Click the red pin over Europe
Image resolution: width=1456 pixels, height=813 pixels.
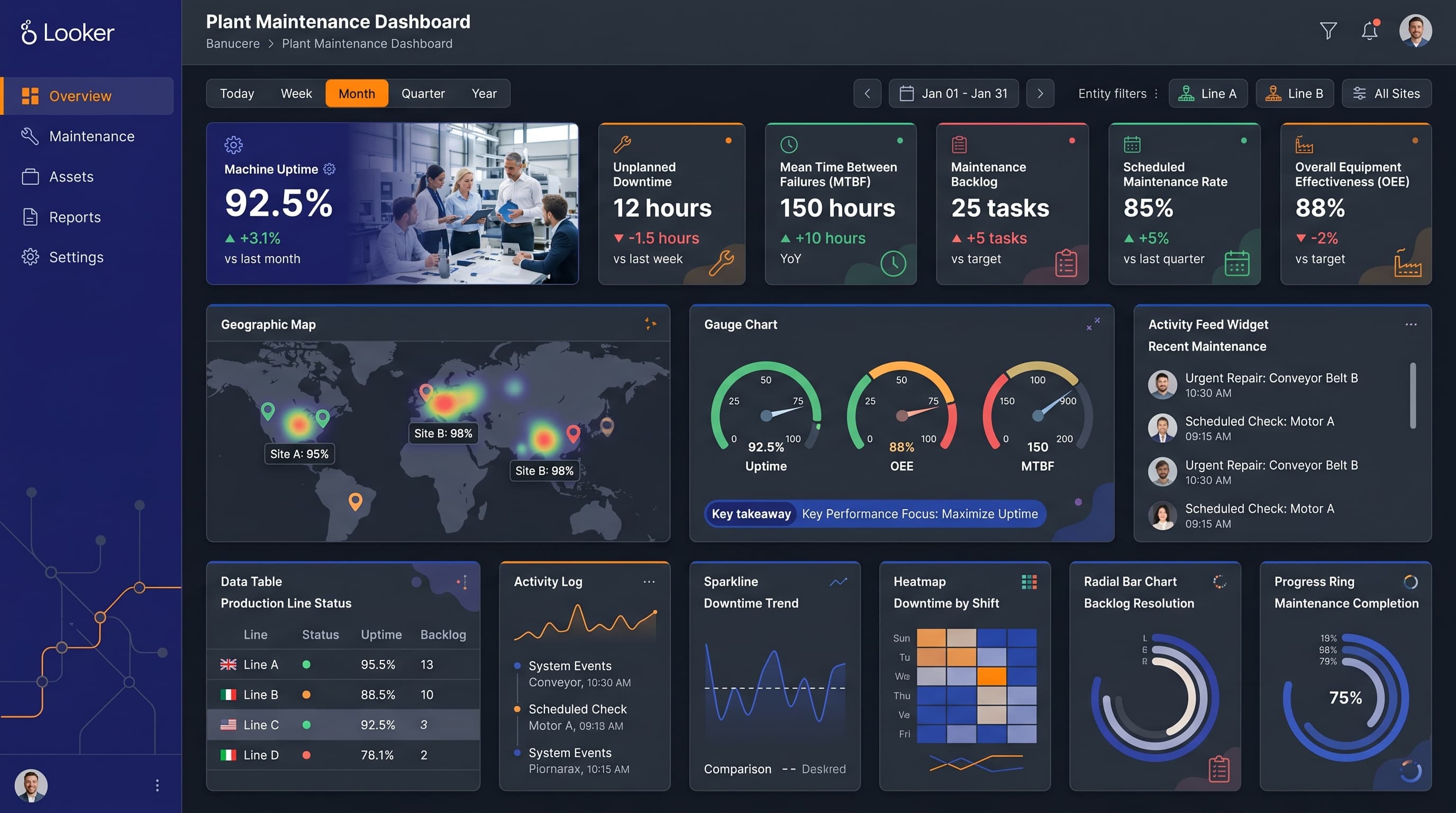click(426, 392)
